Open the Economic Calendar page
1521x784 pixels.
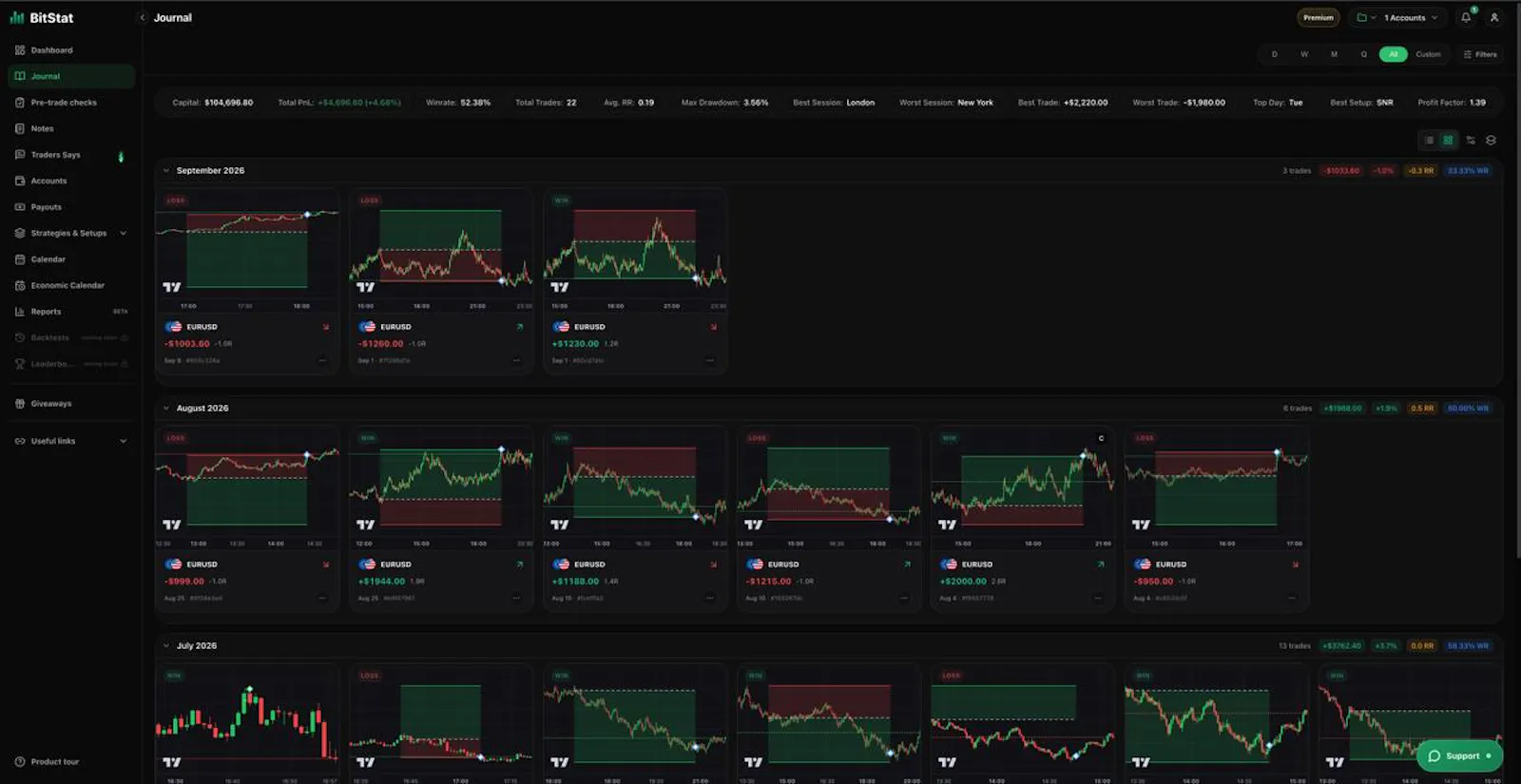[67, 285]
